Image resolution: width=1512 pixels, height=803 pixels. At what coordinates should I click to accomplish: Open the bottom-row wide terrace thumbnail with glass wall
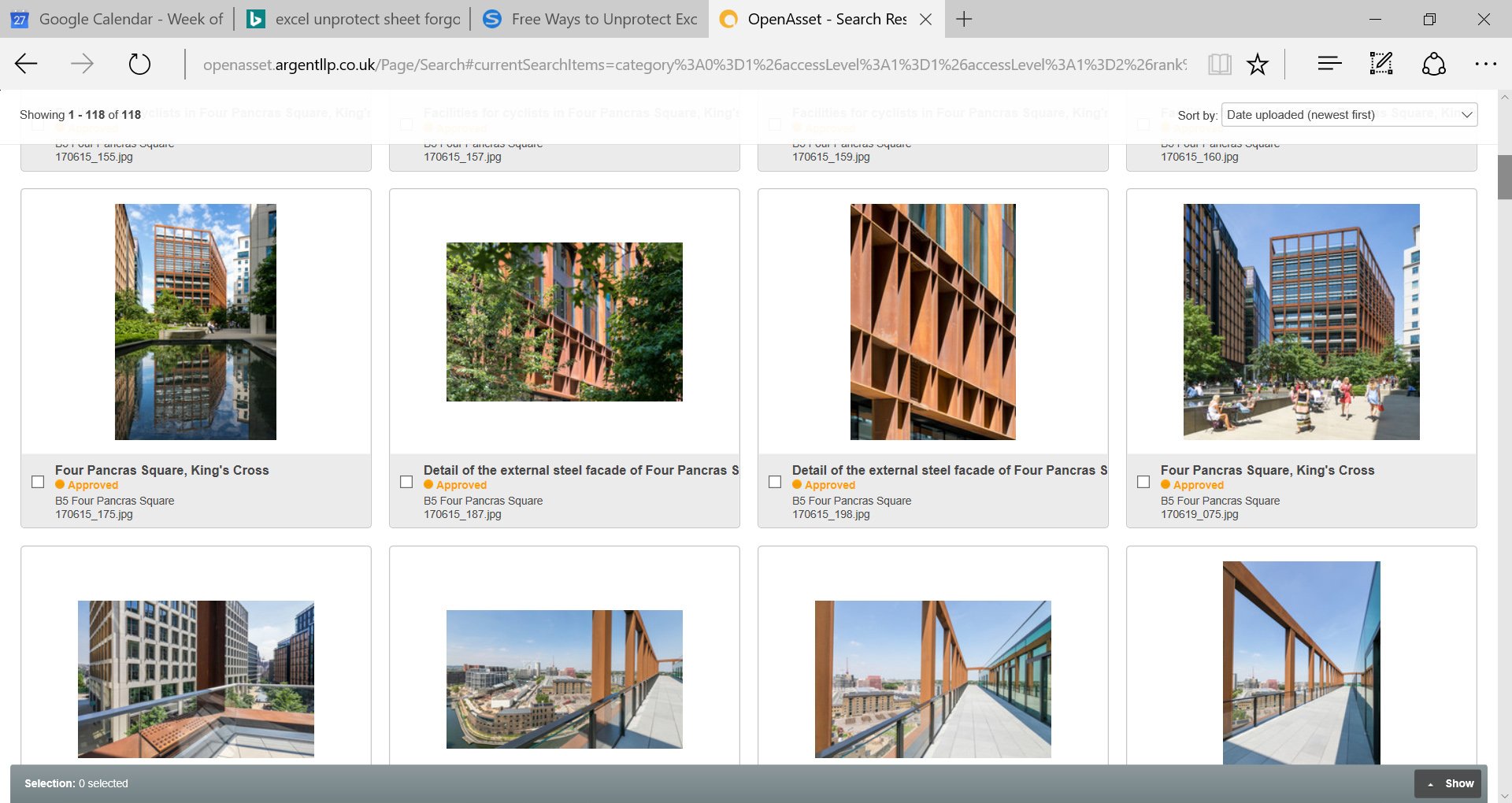(x=933, y=679)
